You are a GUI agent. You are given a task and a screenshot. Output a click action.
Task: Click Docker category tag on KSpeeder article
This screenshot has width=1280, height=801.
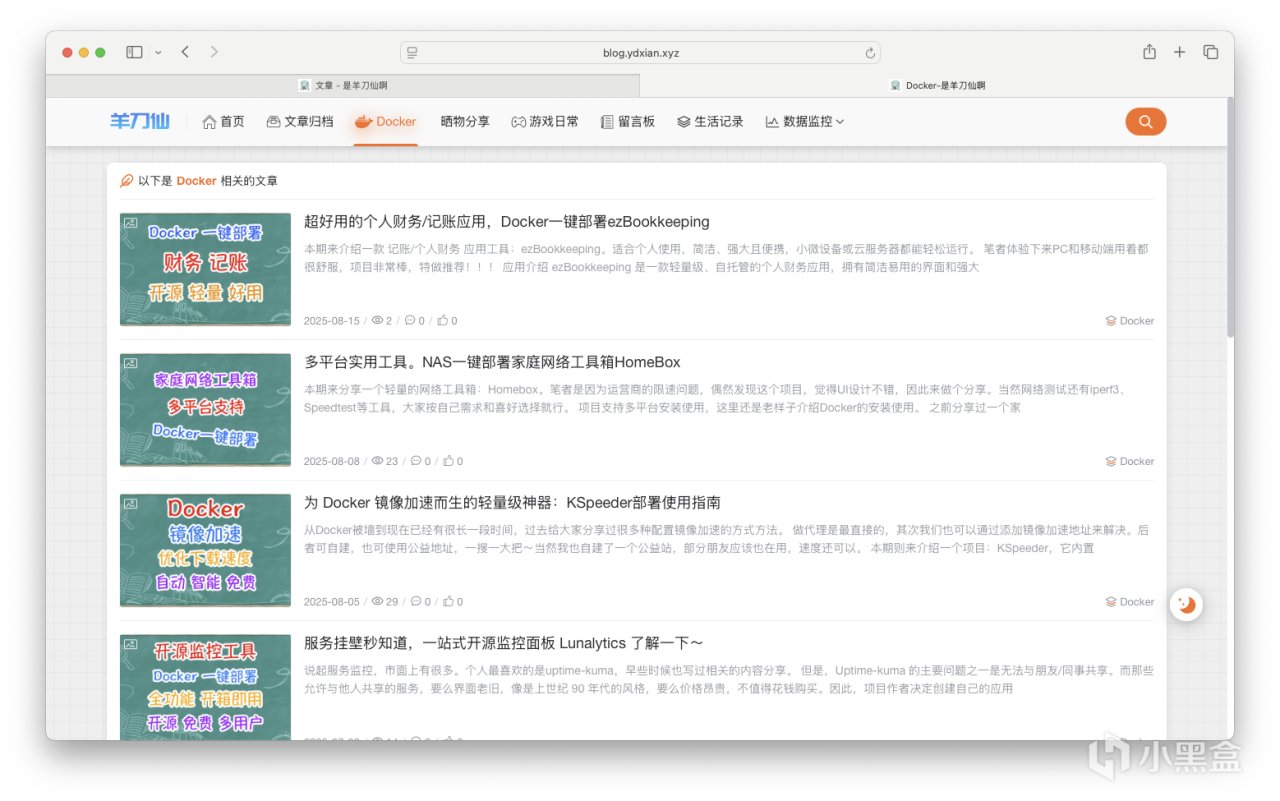pos(1129,602)
